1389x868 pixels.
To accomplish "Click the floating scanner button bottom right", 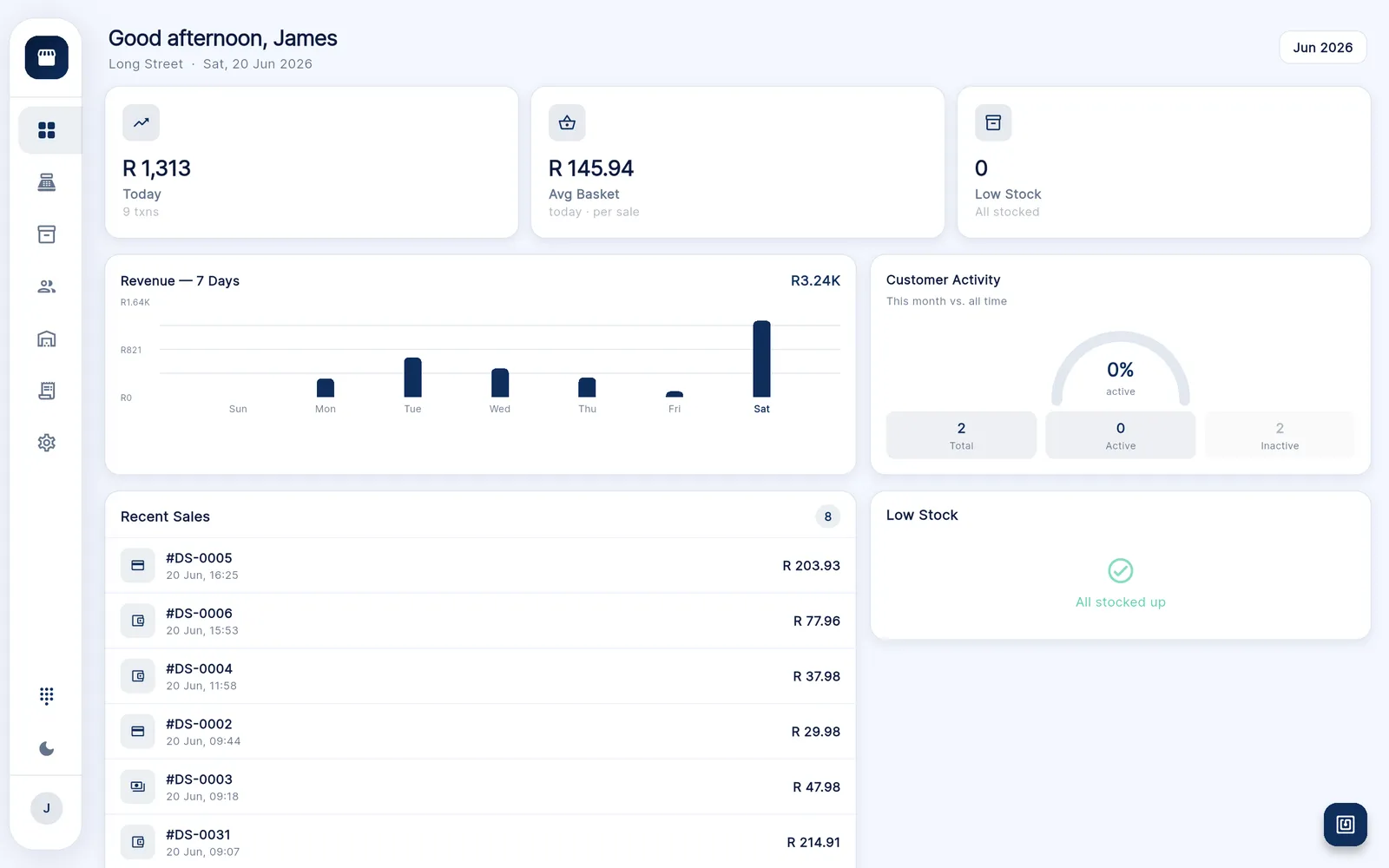I will [1346, 825].
